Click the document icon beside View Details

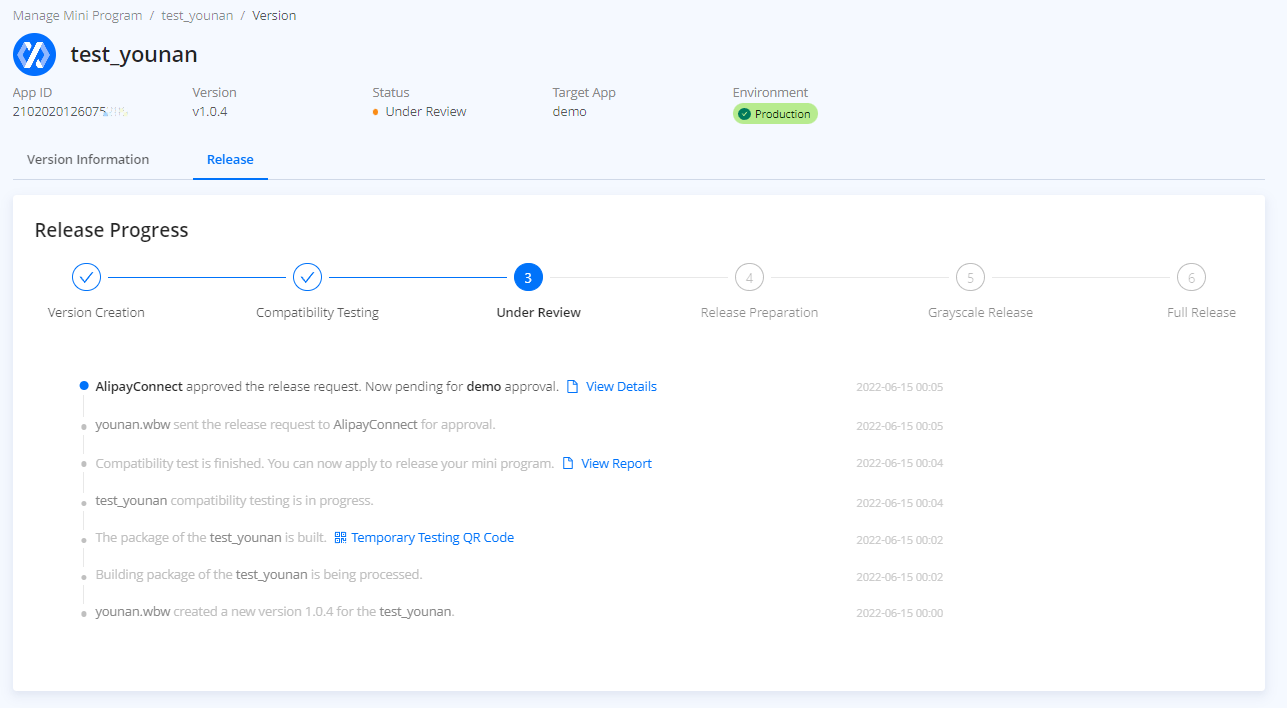(572, 387)
